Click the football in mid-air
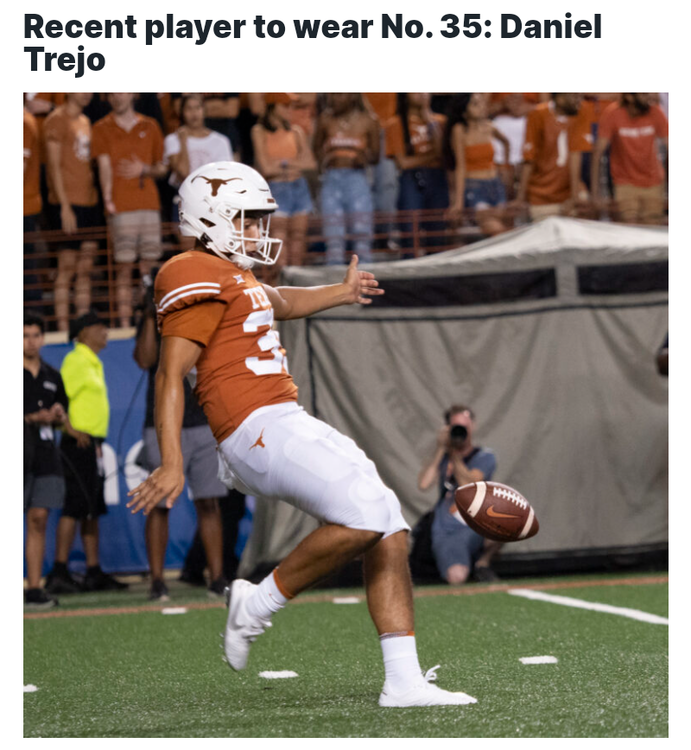The width and height of the screenshot is (691, 750). (x=496, y=511)
